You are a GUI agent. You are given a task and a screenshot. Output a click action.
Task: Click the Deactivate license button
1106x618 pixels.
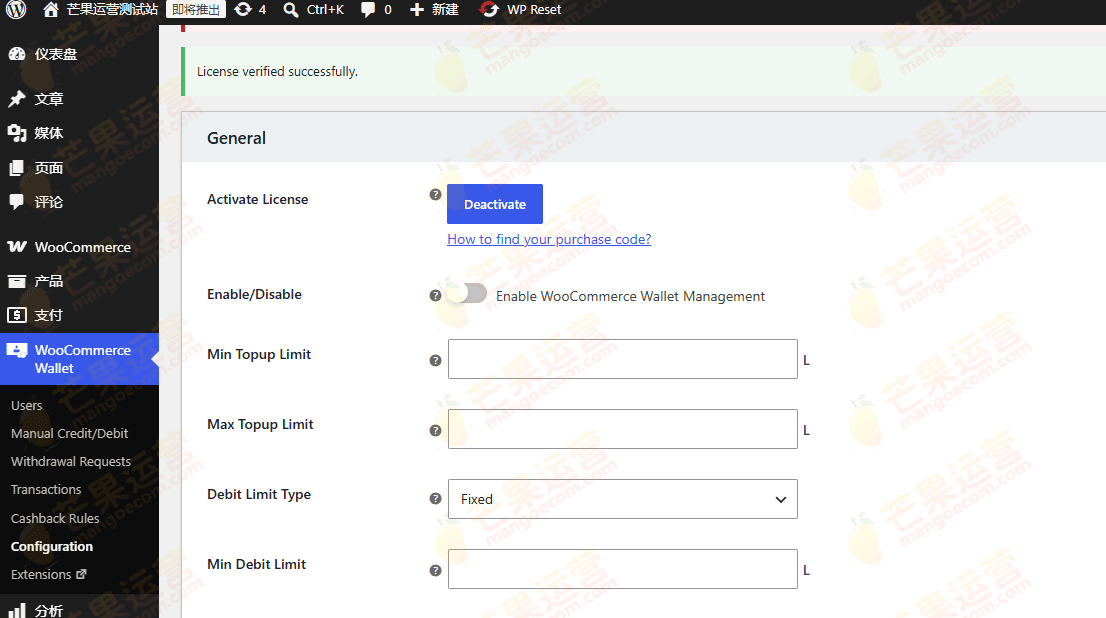[x=495, y=204]
